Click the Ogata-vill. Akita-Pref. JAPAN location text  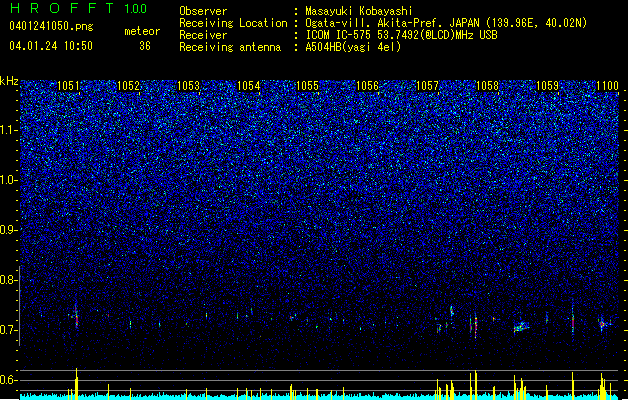446,23
